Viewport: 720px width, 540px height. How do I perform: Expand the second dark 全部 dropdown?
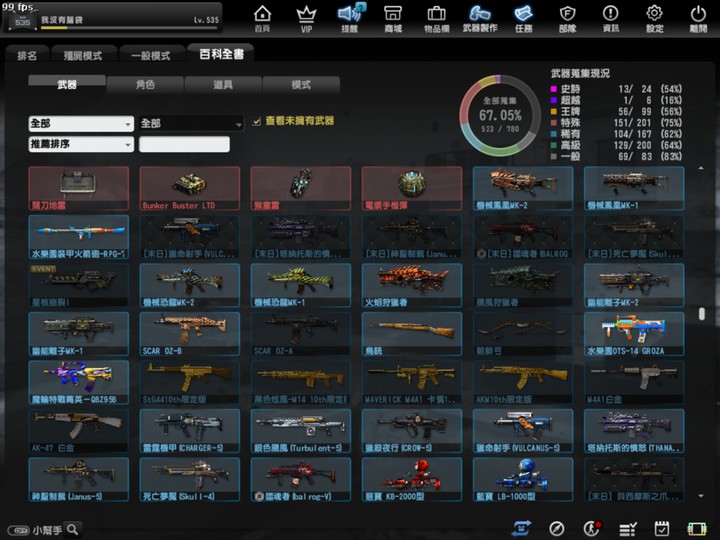191,124
